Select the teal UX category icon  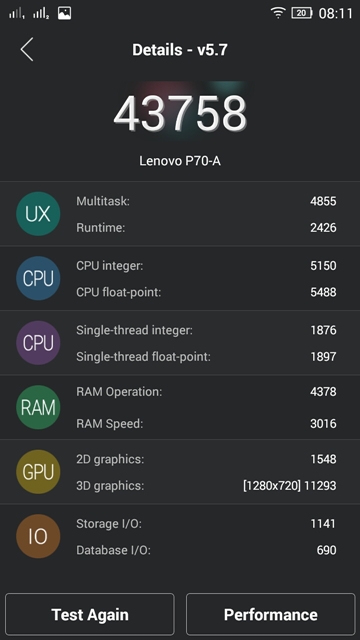(x=38, y=213)
